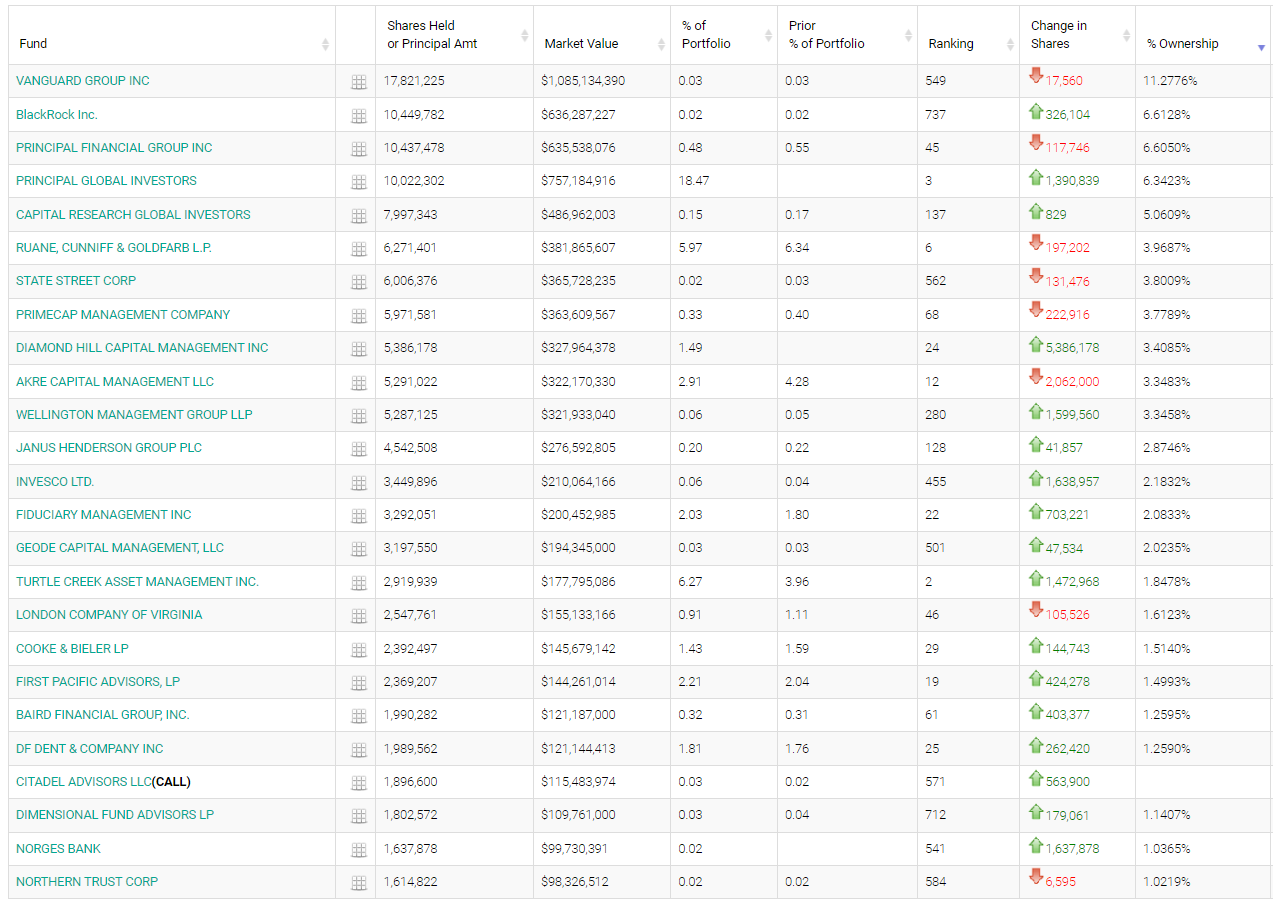Sort by Market Value column header
Image resolution: width=1273 pixels, height=903 pixels.
coord(602,35)
